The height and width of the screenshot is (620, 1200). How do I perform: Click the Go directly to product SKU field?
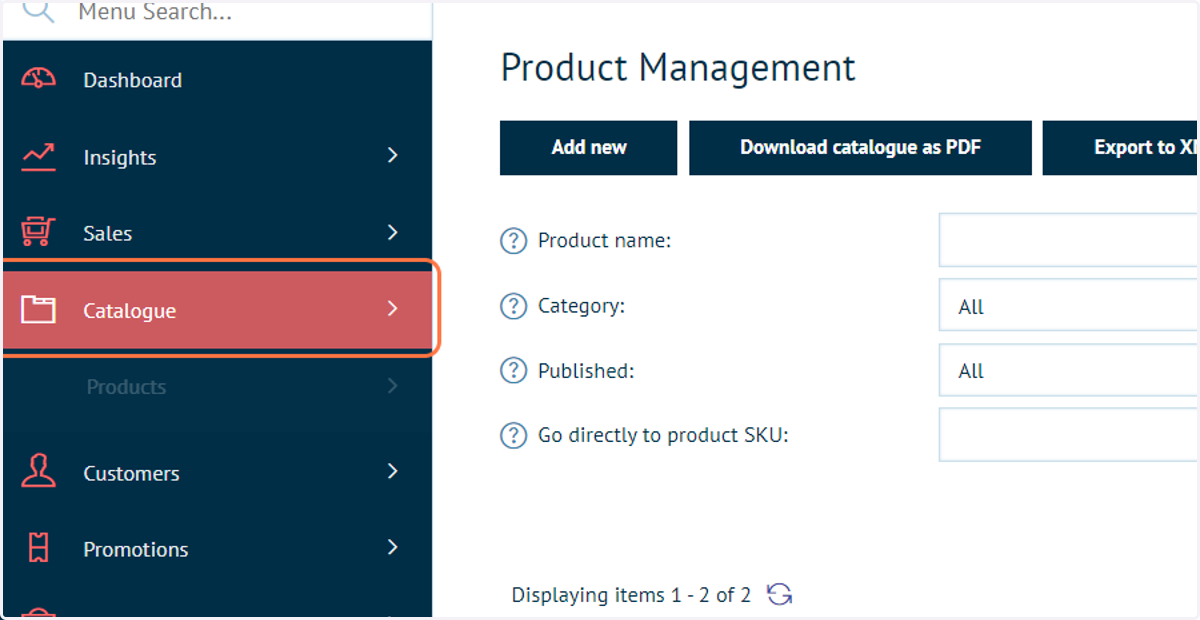1069,434
